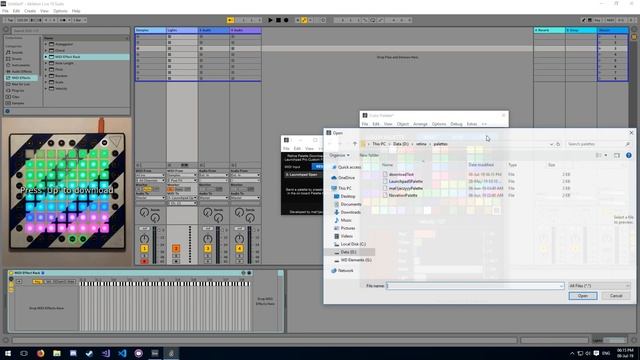This screenshot has width=640, height=360.
Task: Select Sounds category in Ableton browser
Action: [17, 52]
